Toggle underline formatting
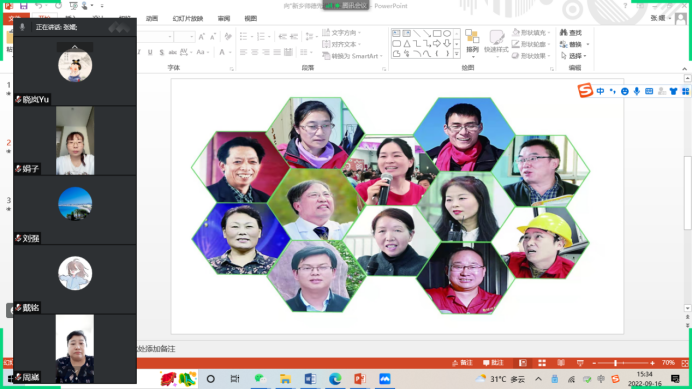The width and height of the screenshot is (692, 389). coord(150,52)
